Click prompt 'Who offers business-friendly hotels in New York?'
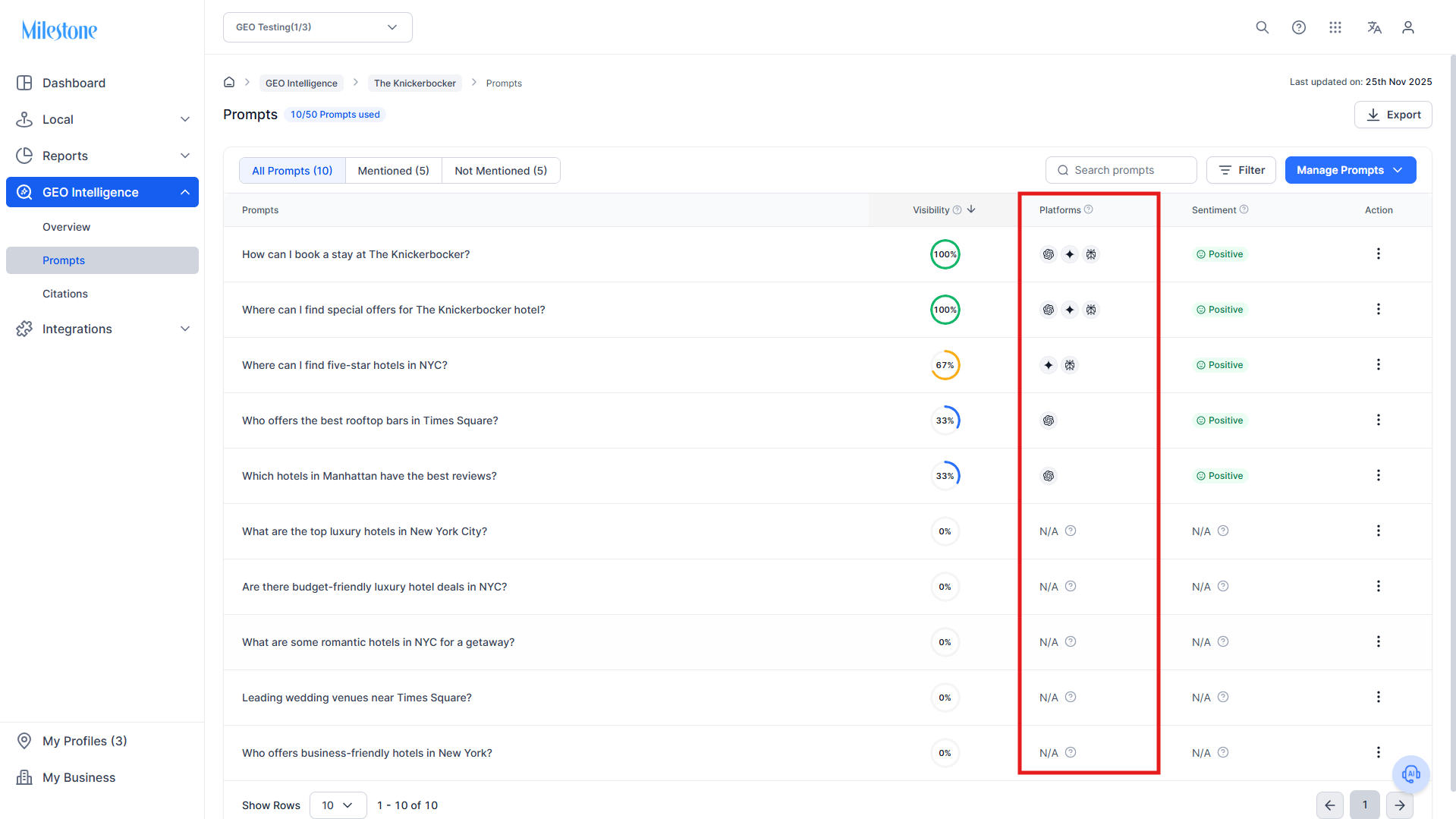 pos(367,753)
